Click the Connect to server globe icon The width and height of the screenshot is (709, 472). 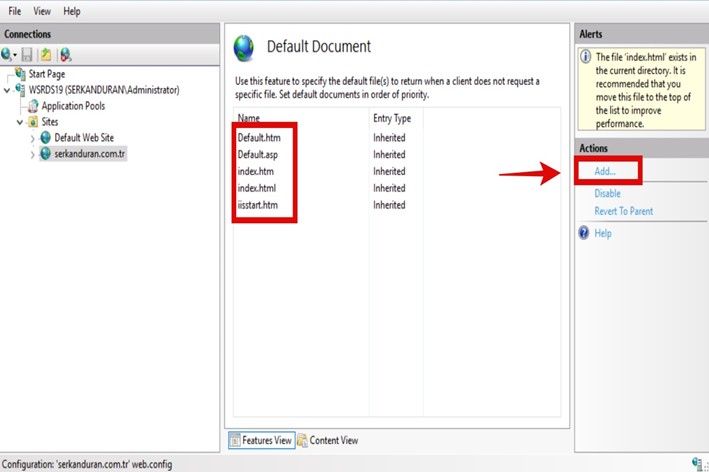pyautogui.click(x=6, y=55)
